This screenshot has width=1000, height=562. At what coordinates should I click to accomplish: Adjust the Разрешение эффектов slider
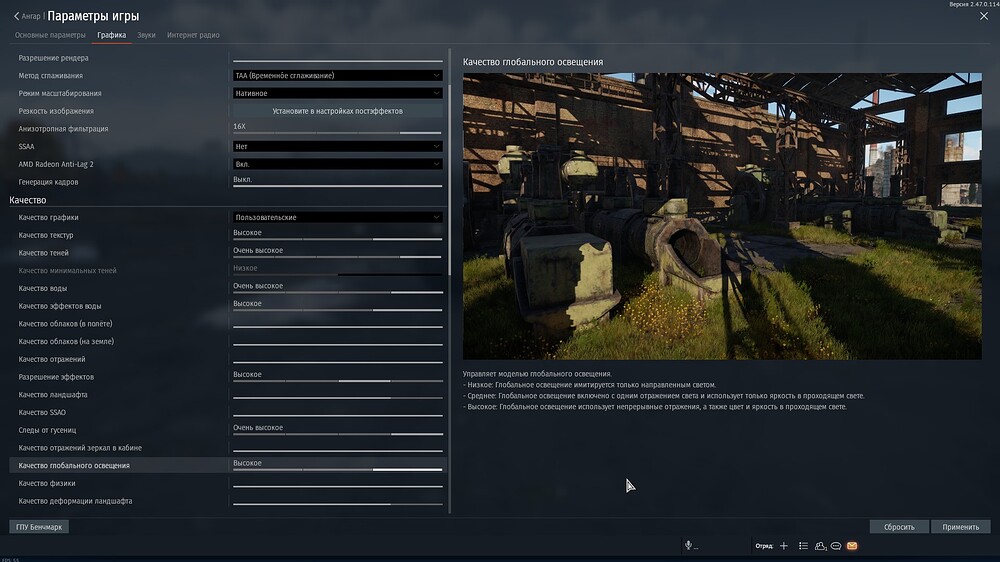point(337,381)
